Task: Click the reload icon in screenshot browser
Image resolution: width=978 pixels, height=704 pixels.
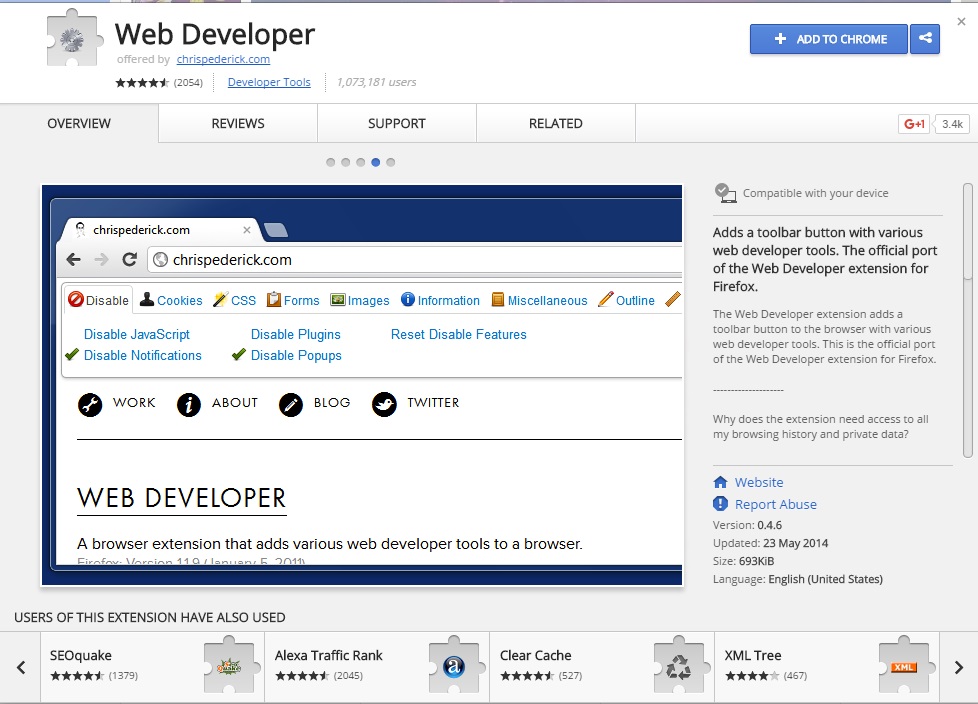Action: pos(130,259)
